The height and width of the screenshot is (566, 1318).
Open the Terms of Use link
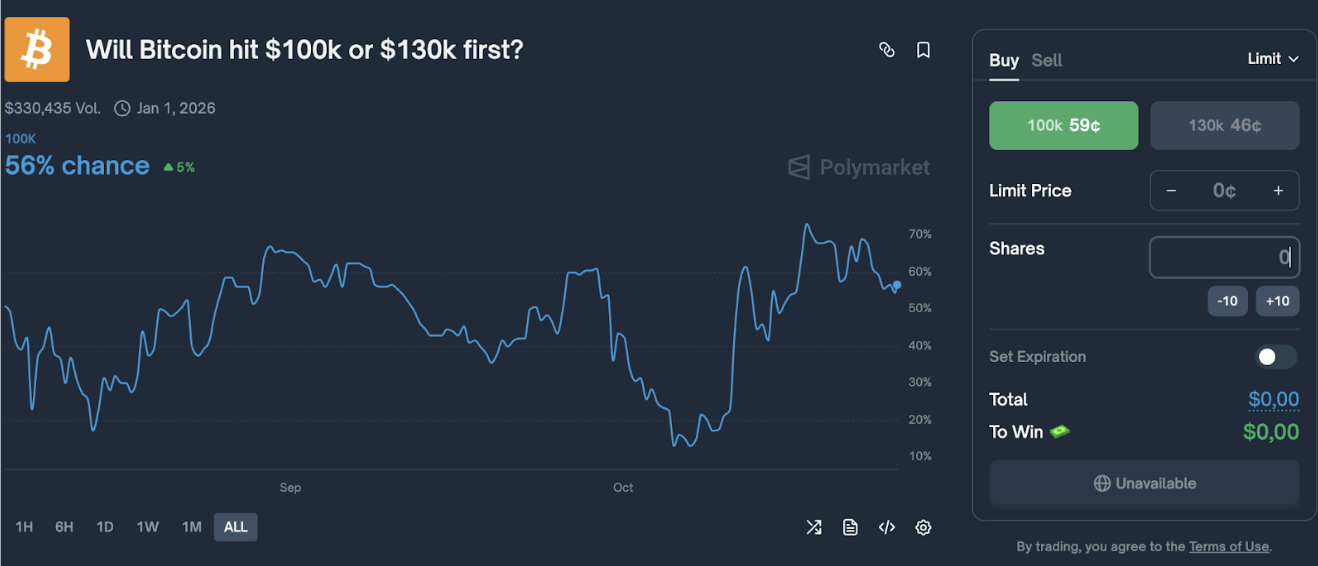pos(1228,547)
